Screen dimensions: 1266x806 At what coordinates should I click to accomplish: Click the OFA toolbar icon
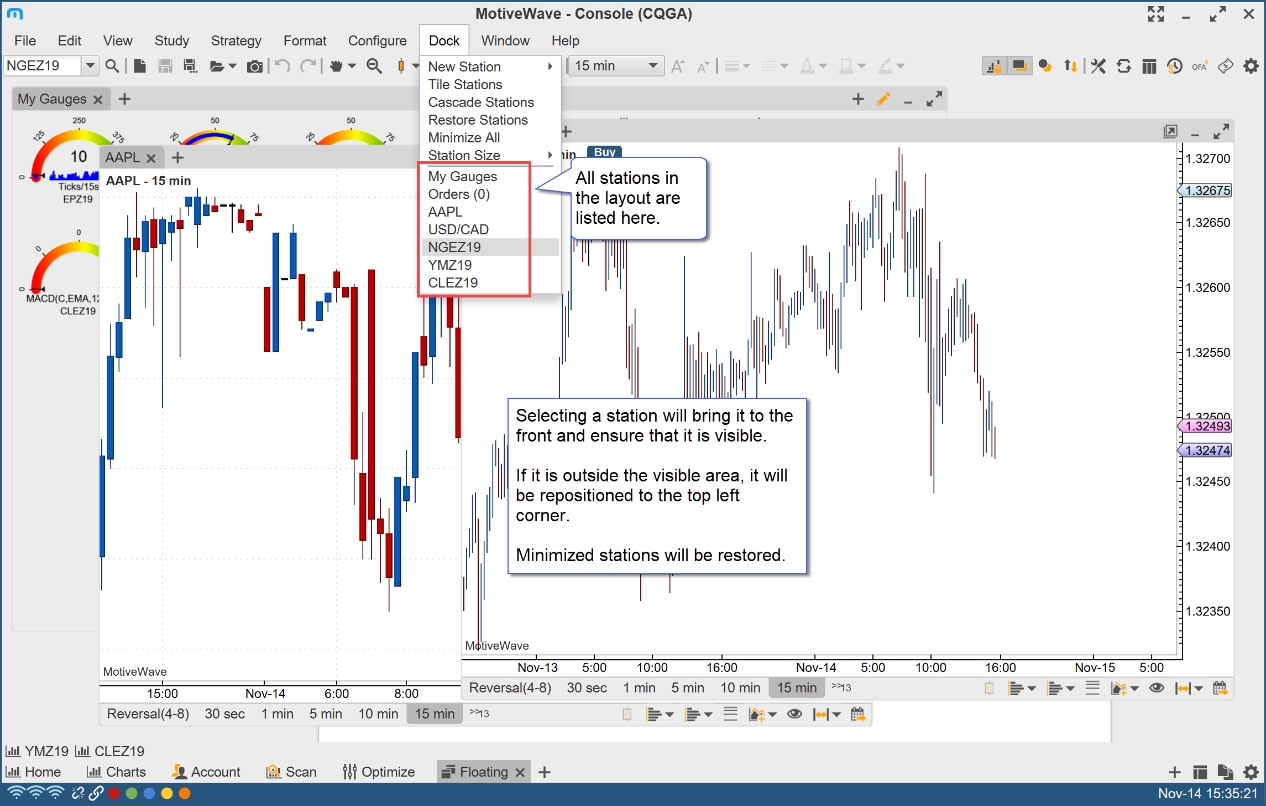pos(1200,66)
